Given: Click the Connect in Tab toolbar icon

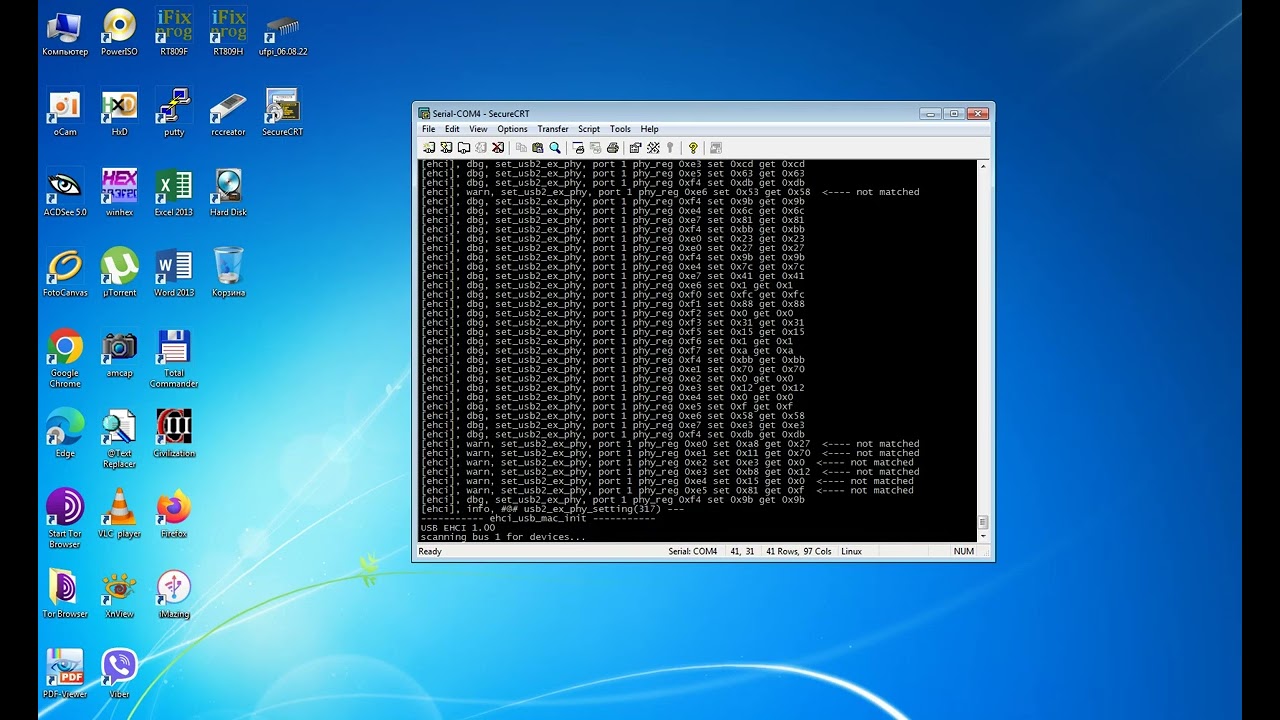Looking at the screenshot, I should [464, 148].
